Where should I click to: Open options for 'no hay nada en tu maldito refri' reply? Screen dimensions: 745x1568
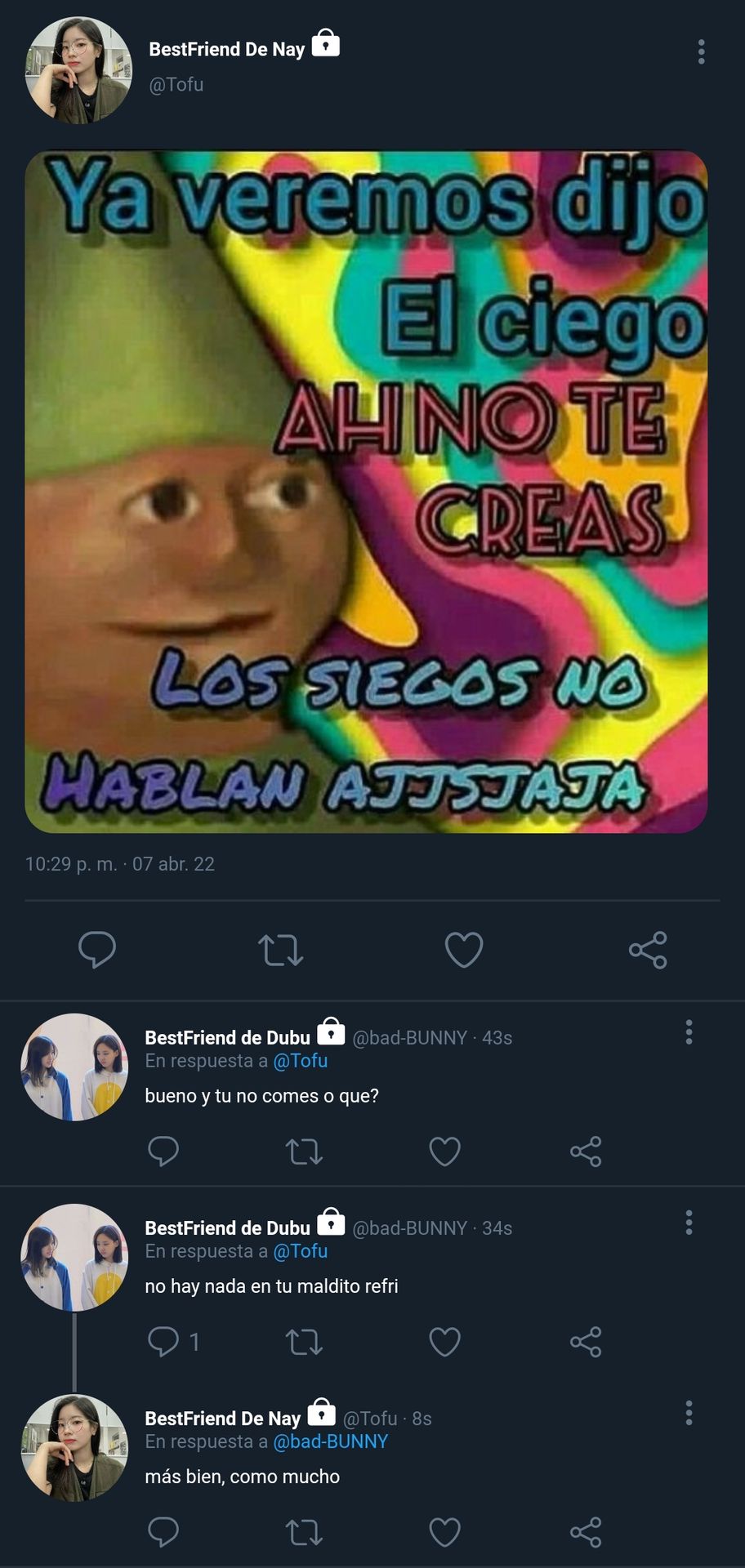click(x=689, y=1223)
